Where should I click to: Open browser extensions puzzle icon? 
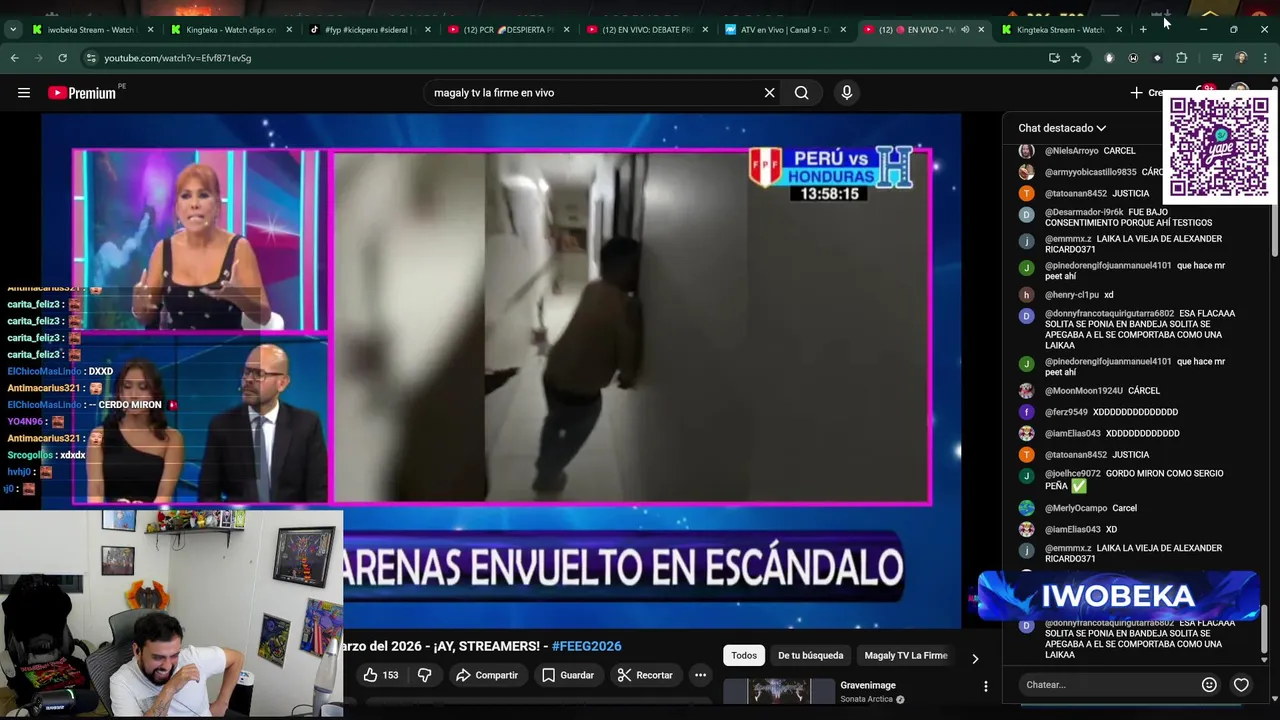coord(1181,58)
